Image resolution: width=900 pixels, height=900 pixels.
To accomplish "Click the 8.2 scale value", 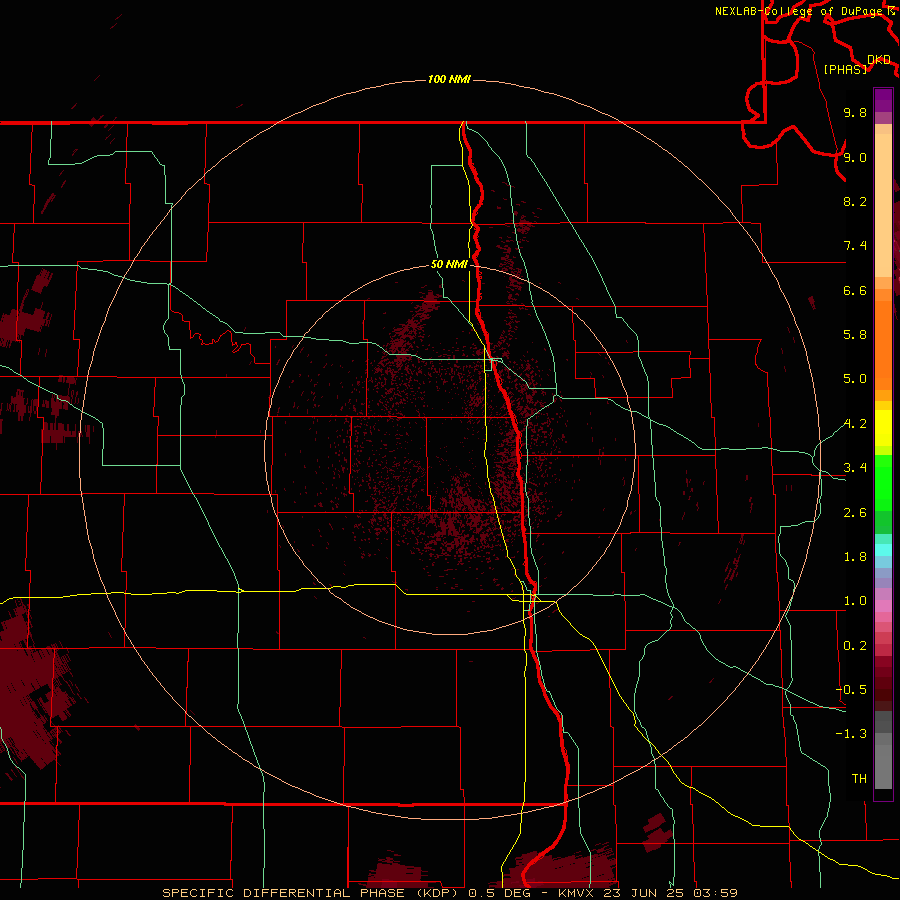I will point(855,201).
